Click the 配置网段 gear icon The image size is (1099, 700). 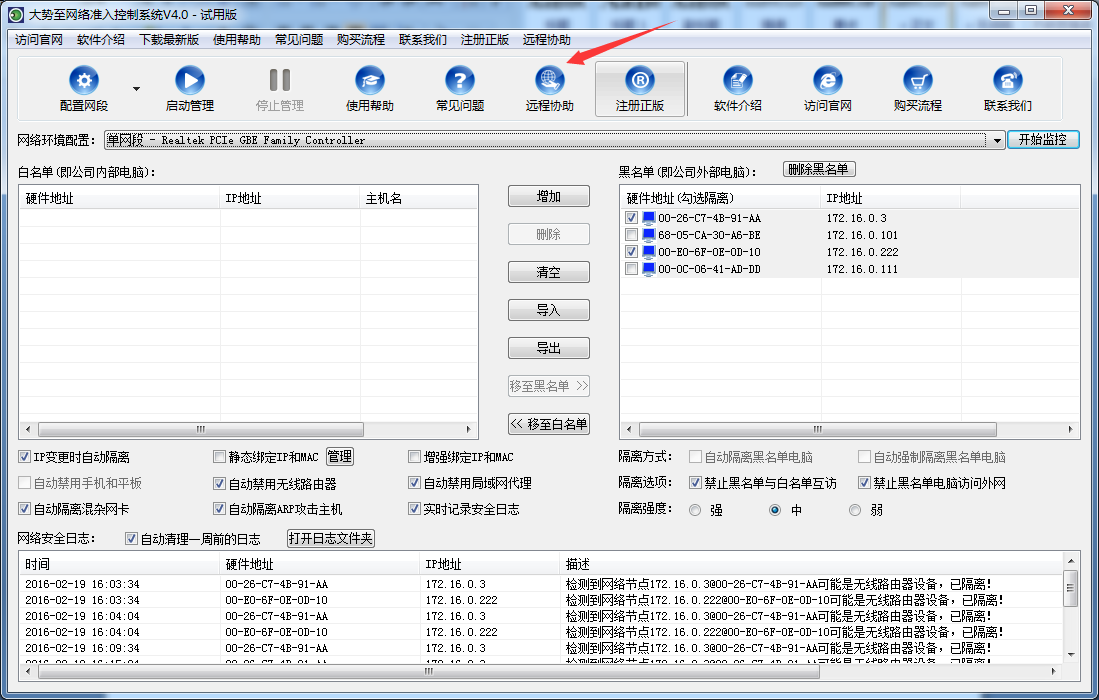(84, 81)
